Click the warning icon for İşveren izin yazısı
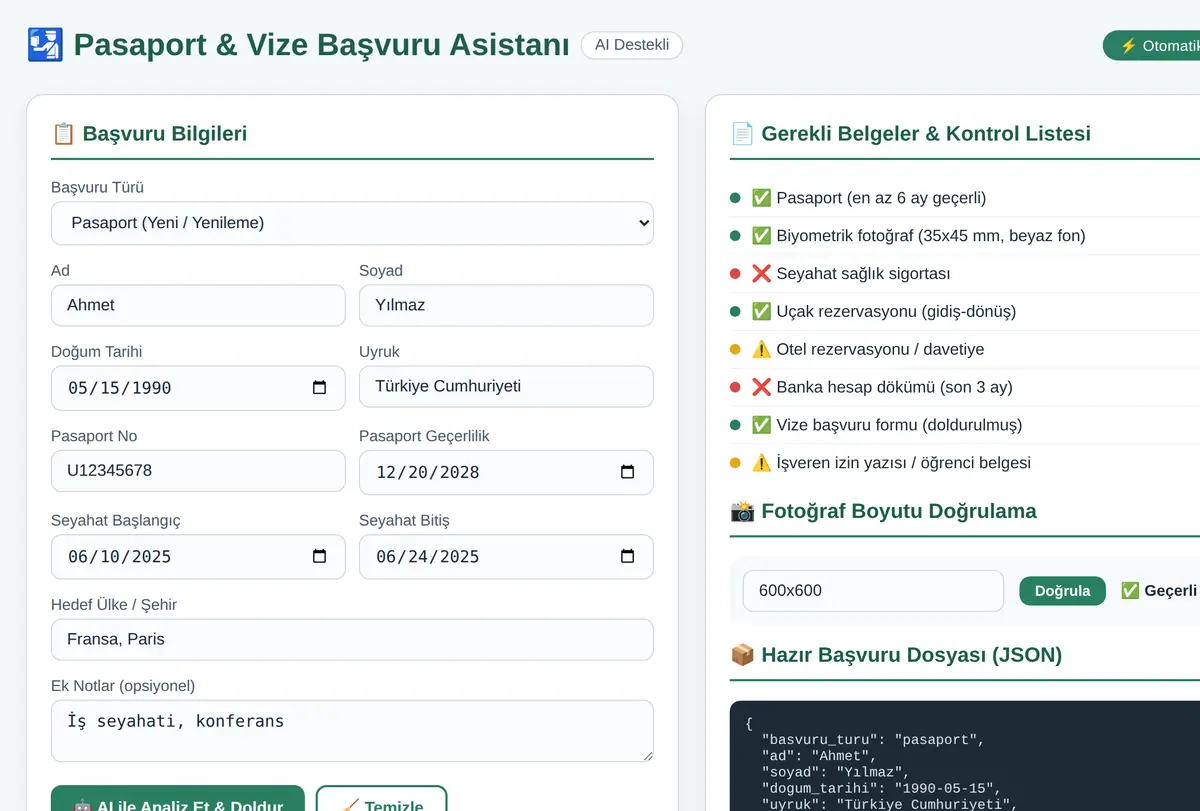Image resolution: width=1200 pixels, height=811 pixels. click(x=761, y=463)
